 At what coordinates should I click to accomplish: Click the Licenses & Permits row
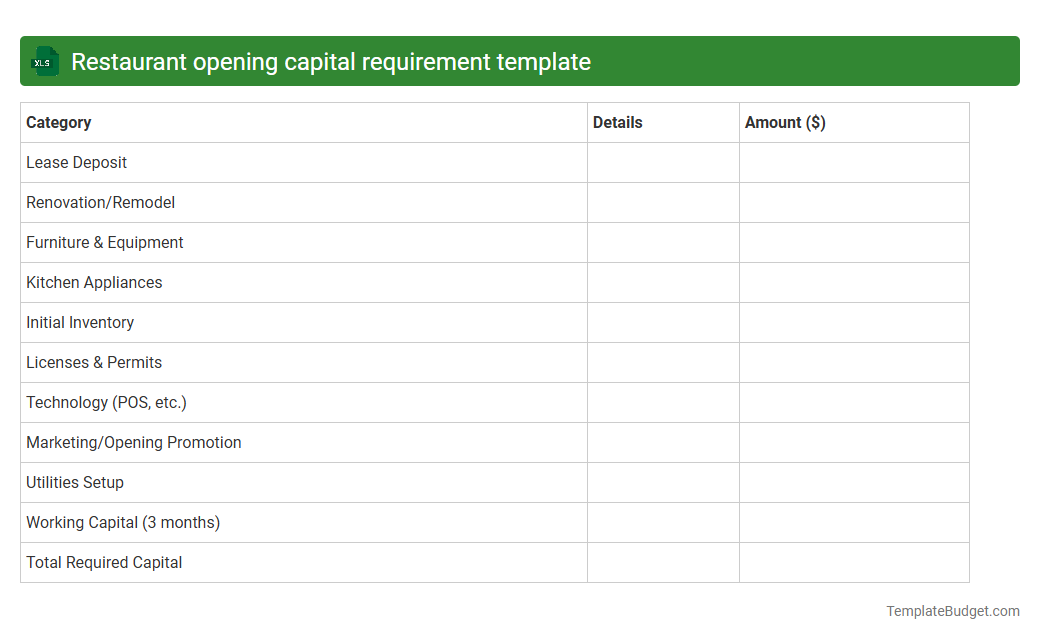(94, 362)
